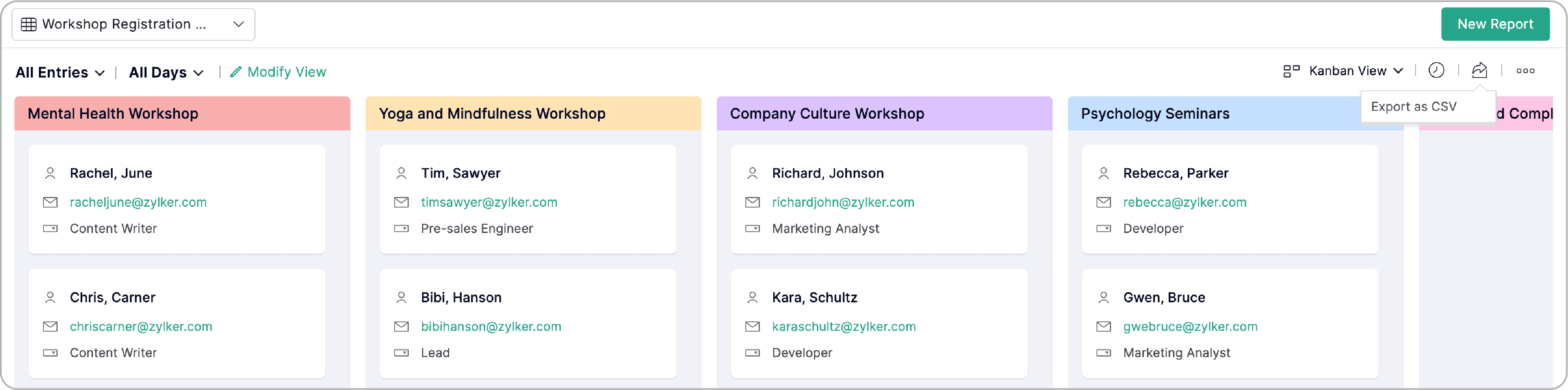
Task: Click the export share icon
Action: click(x=1479, y=70)
